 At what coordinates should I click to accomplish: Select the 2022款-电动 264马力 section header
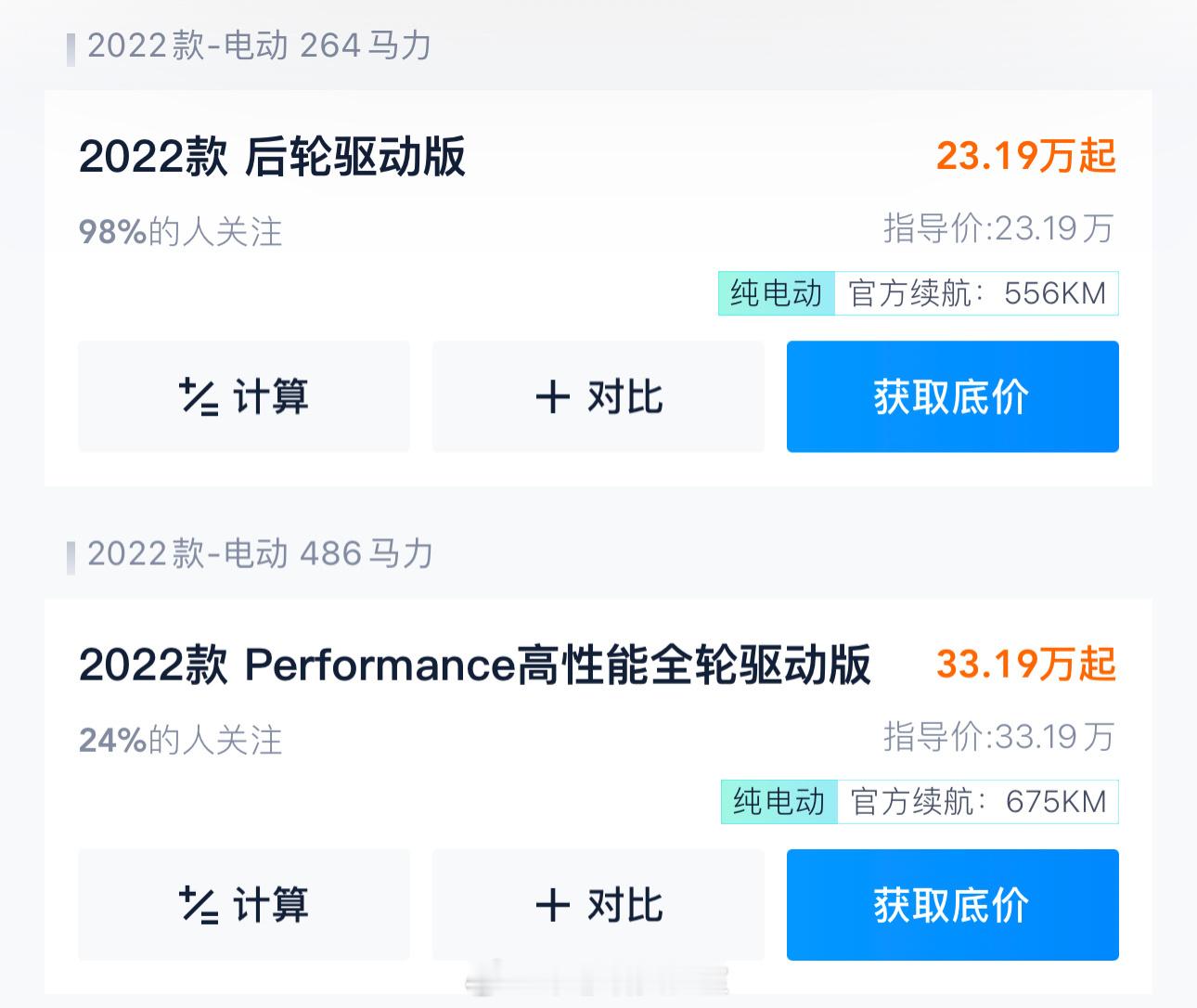[x=259, y=45]
